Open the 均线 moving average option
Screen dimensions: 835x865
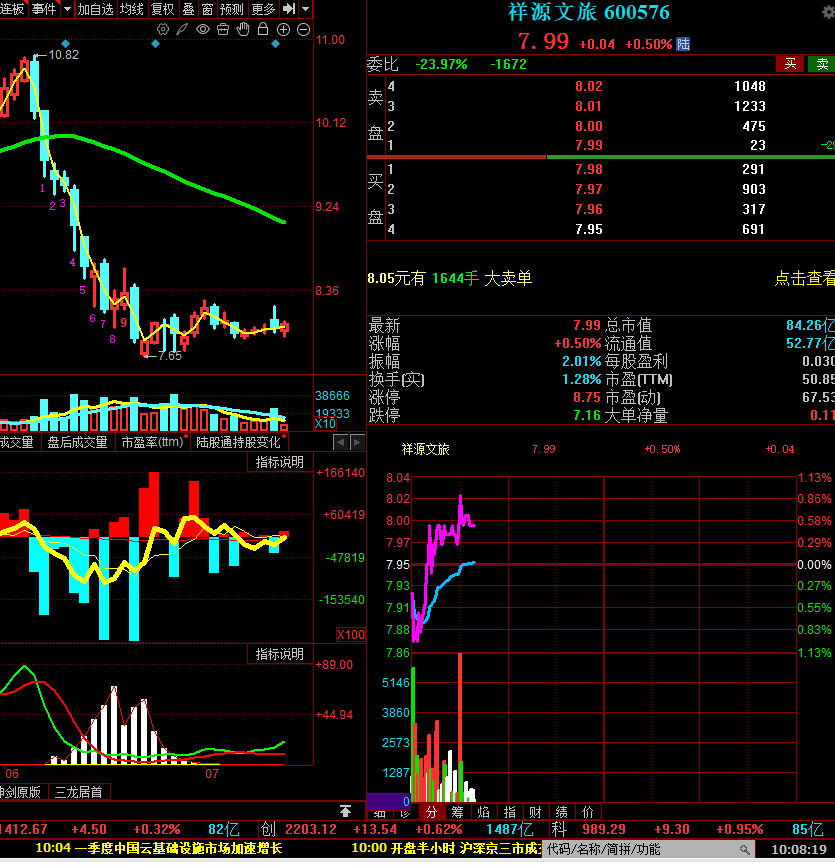pos(132,9)
